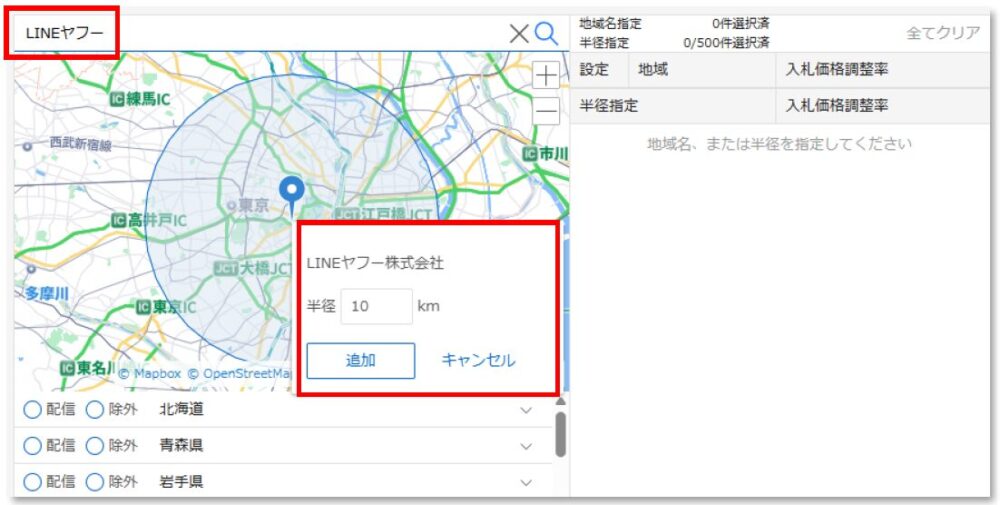Click the 北海道 prefecture label
This screenshot has width=1000, height=505.
[x=182, y=410]
